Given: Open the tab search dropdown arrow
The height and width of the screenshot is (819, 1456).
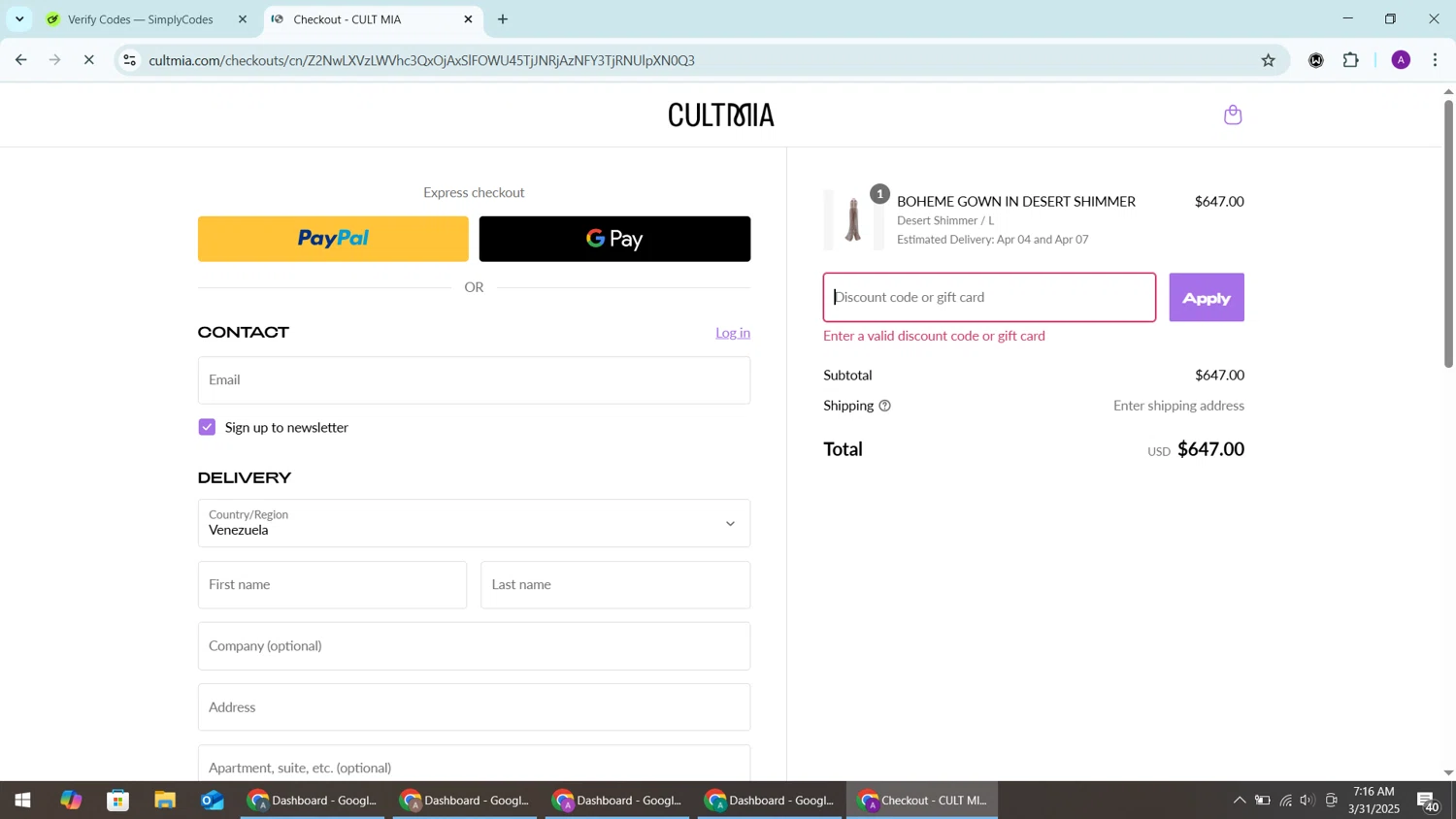Looking at the screenshot, I should [x=19, y=19].
